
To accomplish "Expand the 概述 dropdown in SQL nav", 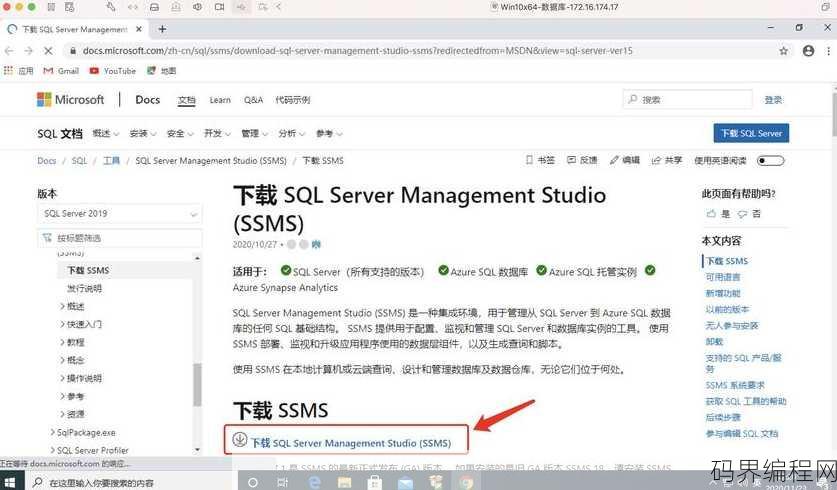I will 106,133.
